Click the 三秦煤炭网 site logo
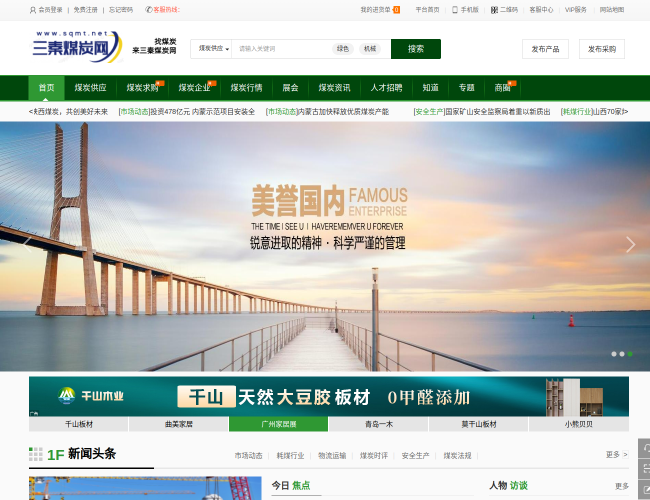 click(x=76, y=47)
